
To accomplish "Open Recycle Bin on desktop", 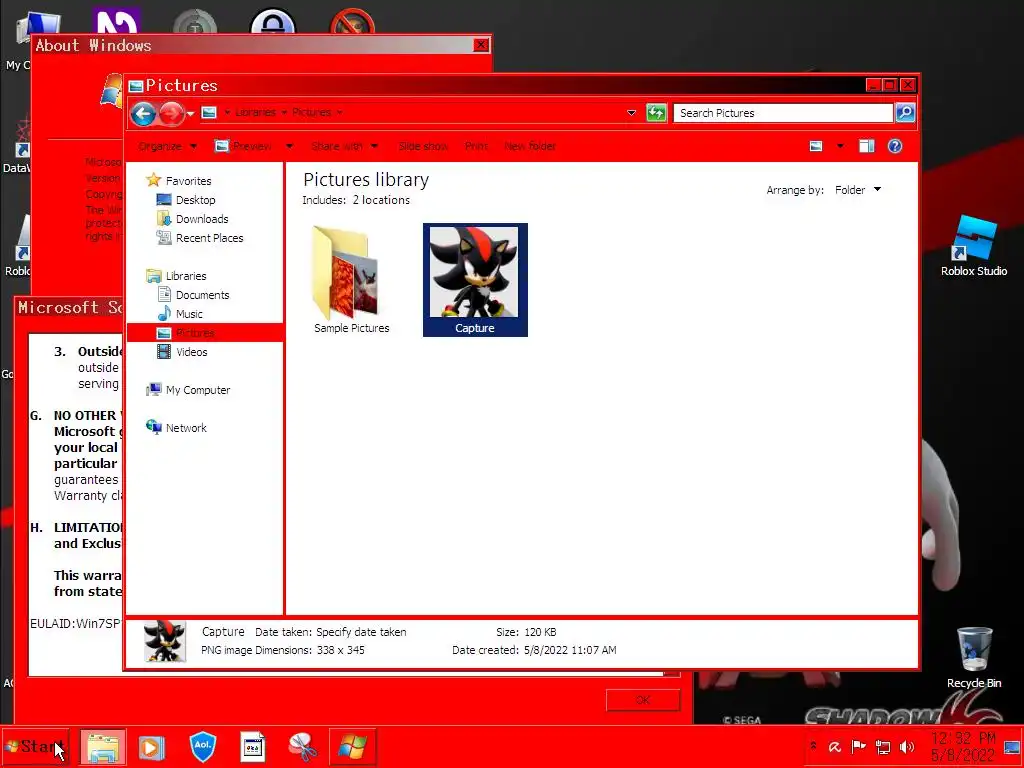I will point(974,657).
